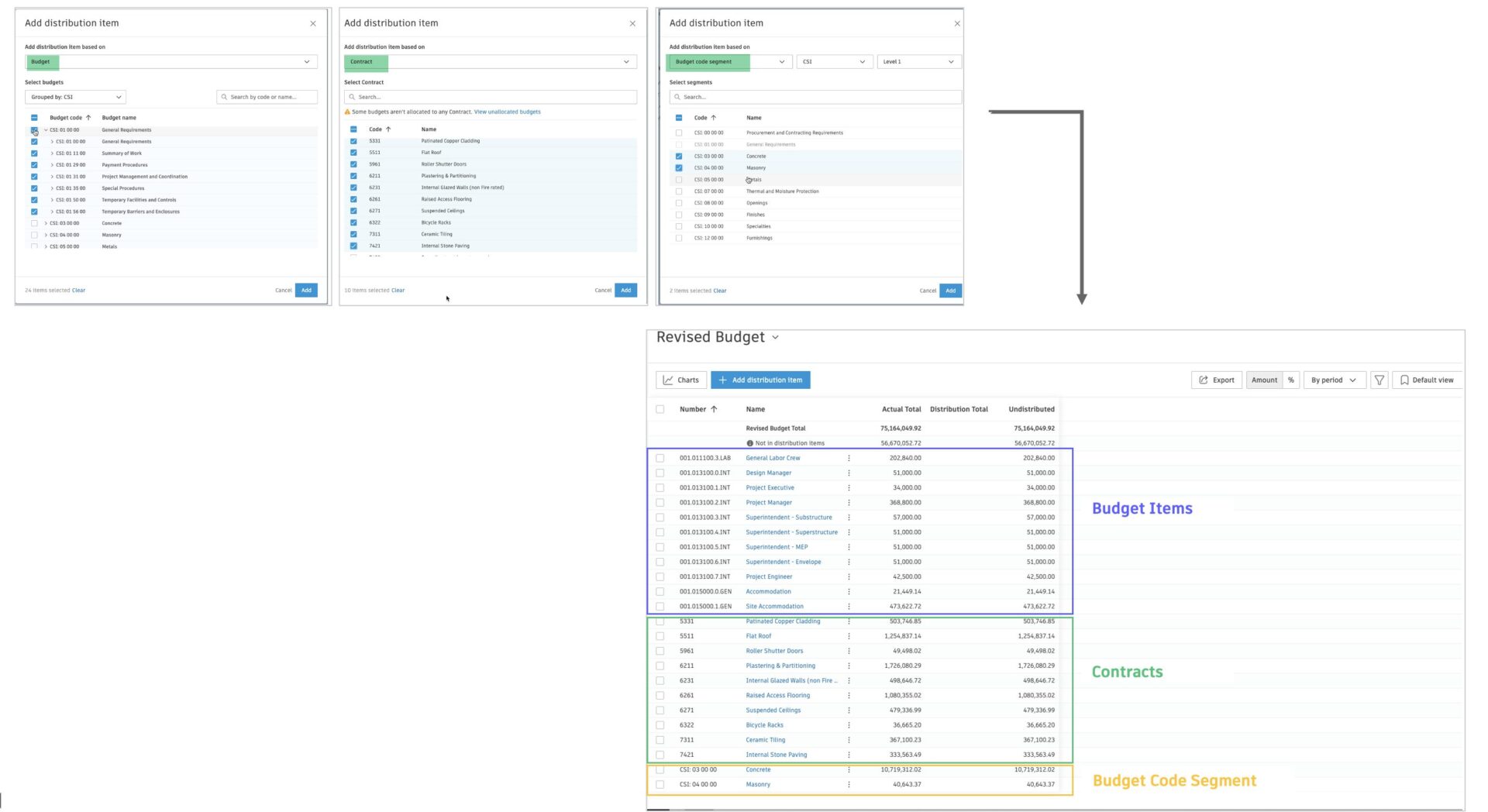Open the Contract based-on dropdown
The height and width of the screenshot is (812, 1488).
coord(491,62)
